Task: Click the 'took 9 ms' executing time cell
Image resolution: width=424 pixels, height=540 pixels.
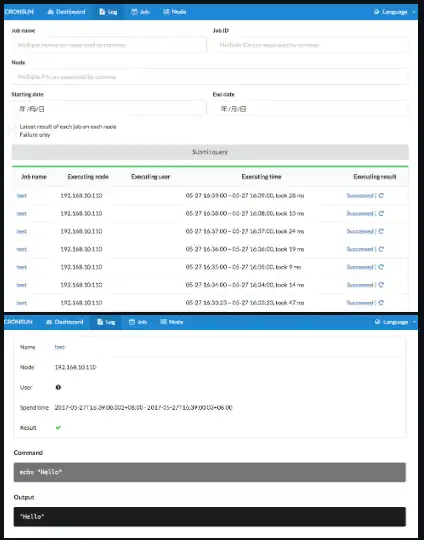Action: tap(244, 267)
